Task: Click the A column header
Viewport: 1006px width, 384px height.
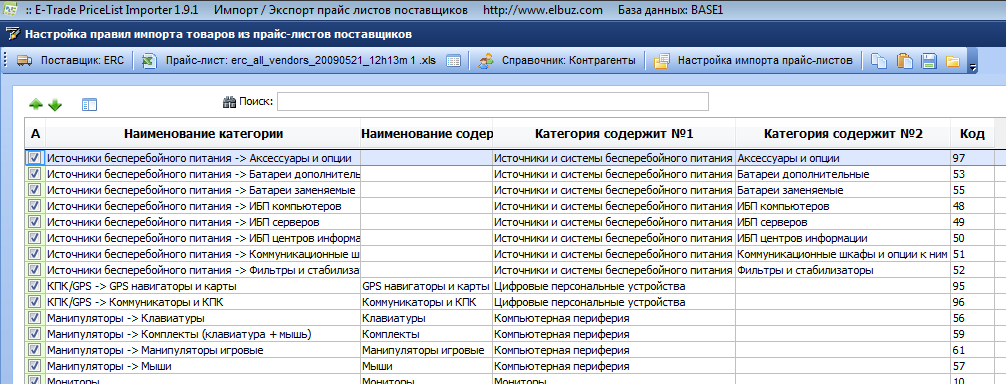Action: coord(35,134)
